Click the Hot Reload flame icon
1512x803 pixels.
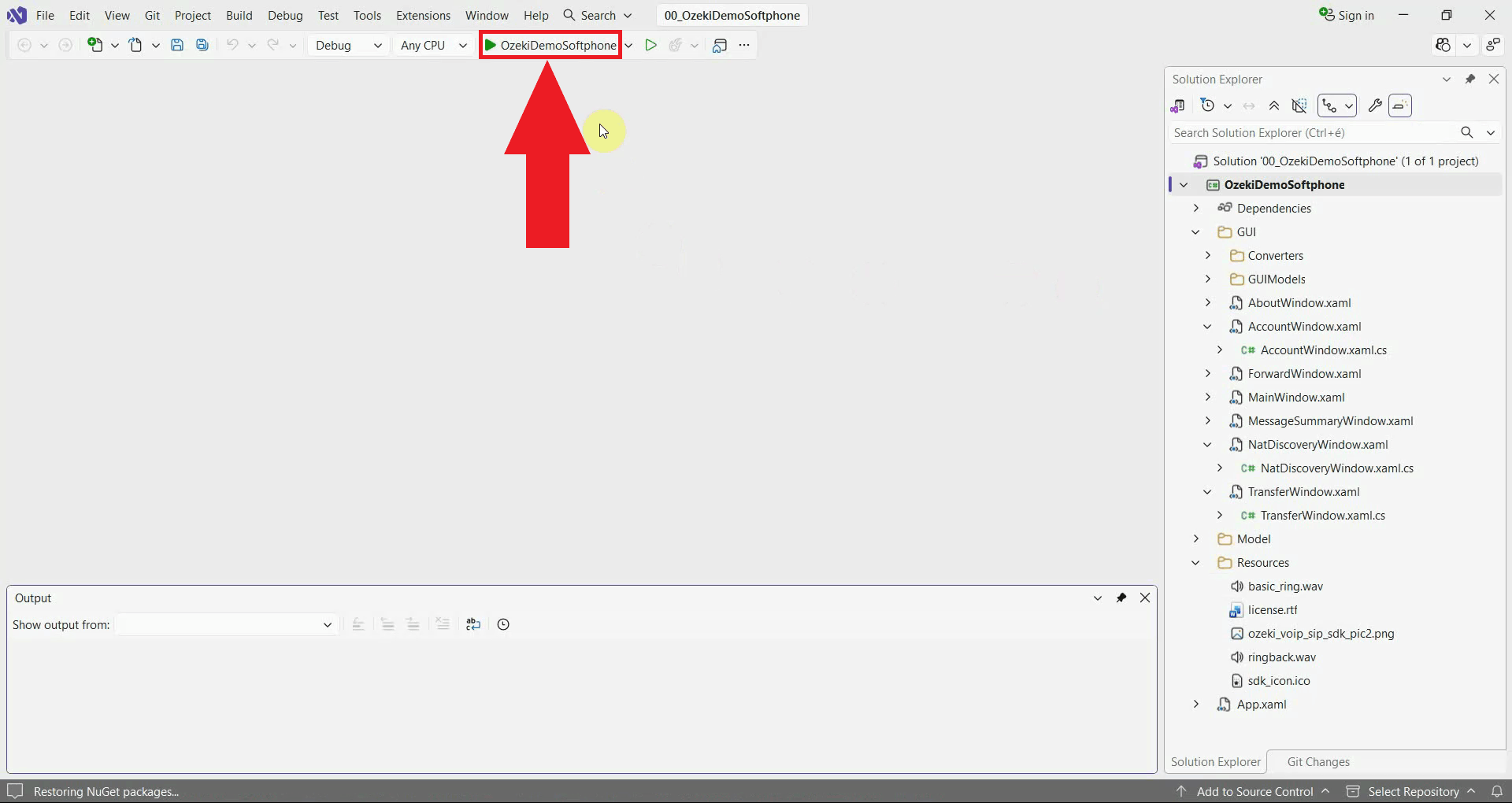tap(676, 45)
